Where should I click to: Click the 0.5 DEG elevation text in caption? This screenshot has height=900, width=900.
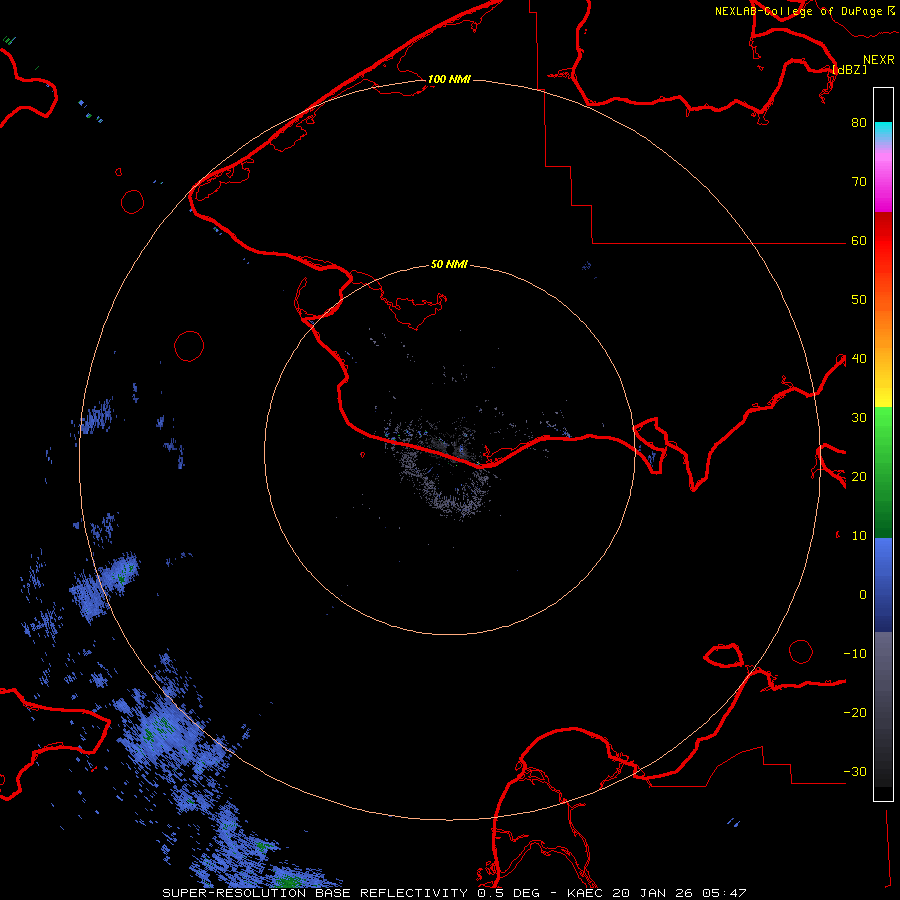click(x=509, y=893)
